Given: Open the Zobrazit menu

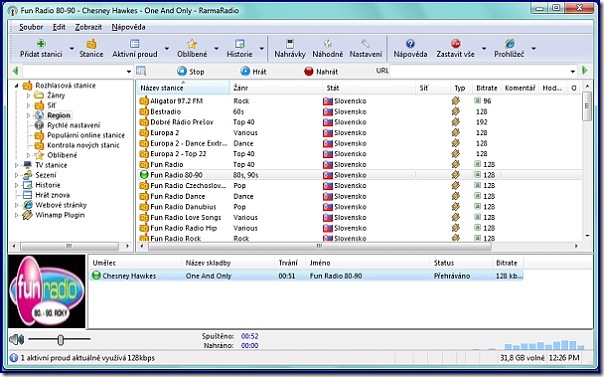Looking at the screenshot, I should (x=88, y=27).
